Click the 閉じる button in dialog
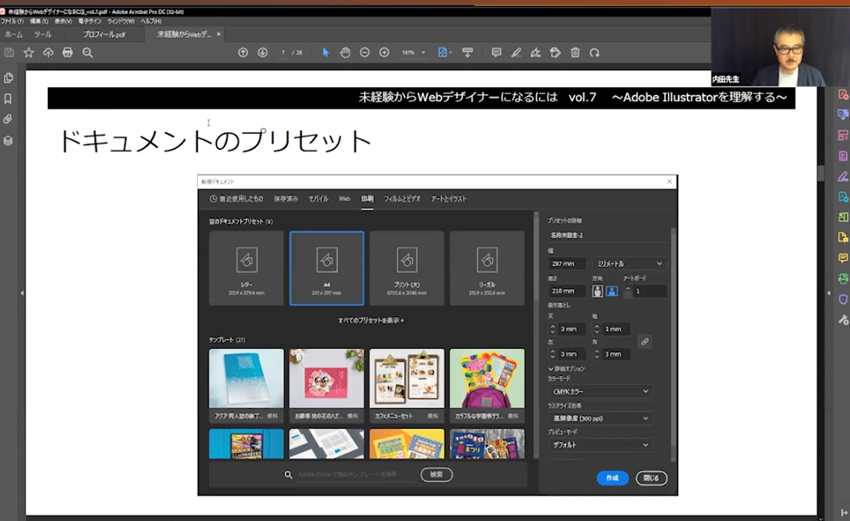850x521 pixels. [651, 478]
